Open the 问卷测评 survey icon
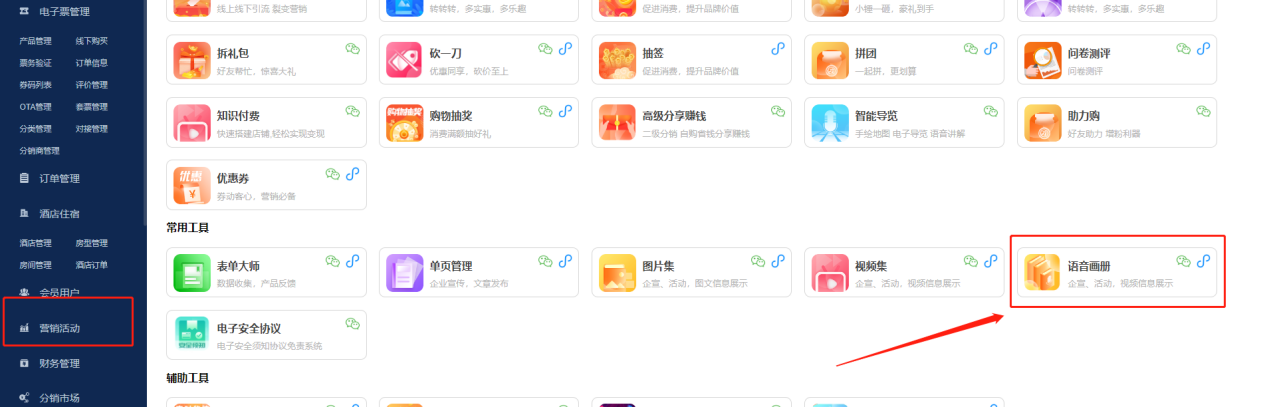 tap(1042, 60)
